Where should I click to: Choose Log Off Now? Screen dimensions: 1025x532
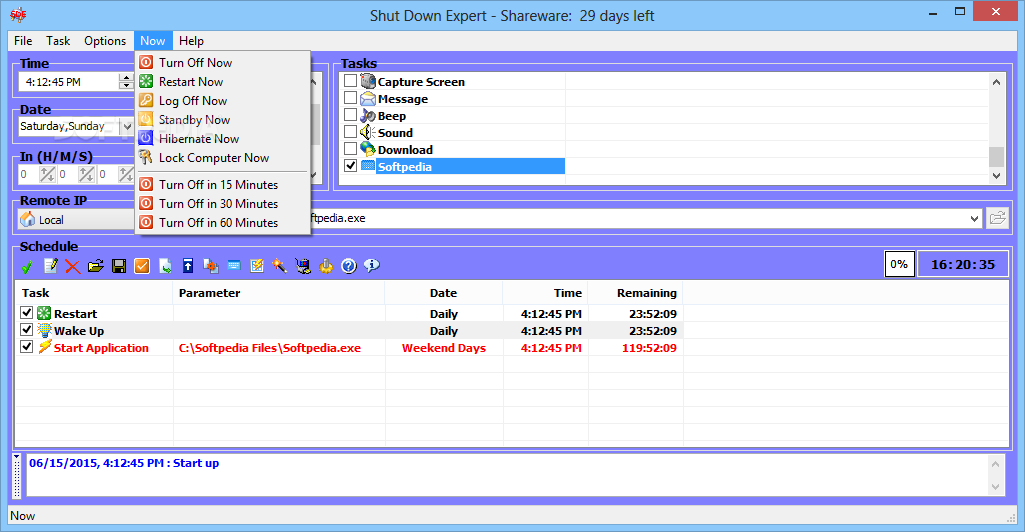[222, 101]
